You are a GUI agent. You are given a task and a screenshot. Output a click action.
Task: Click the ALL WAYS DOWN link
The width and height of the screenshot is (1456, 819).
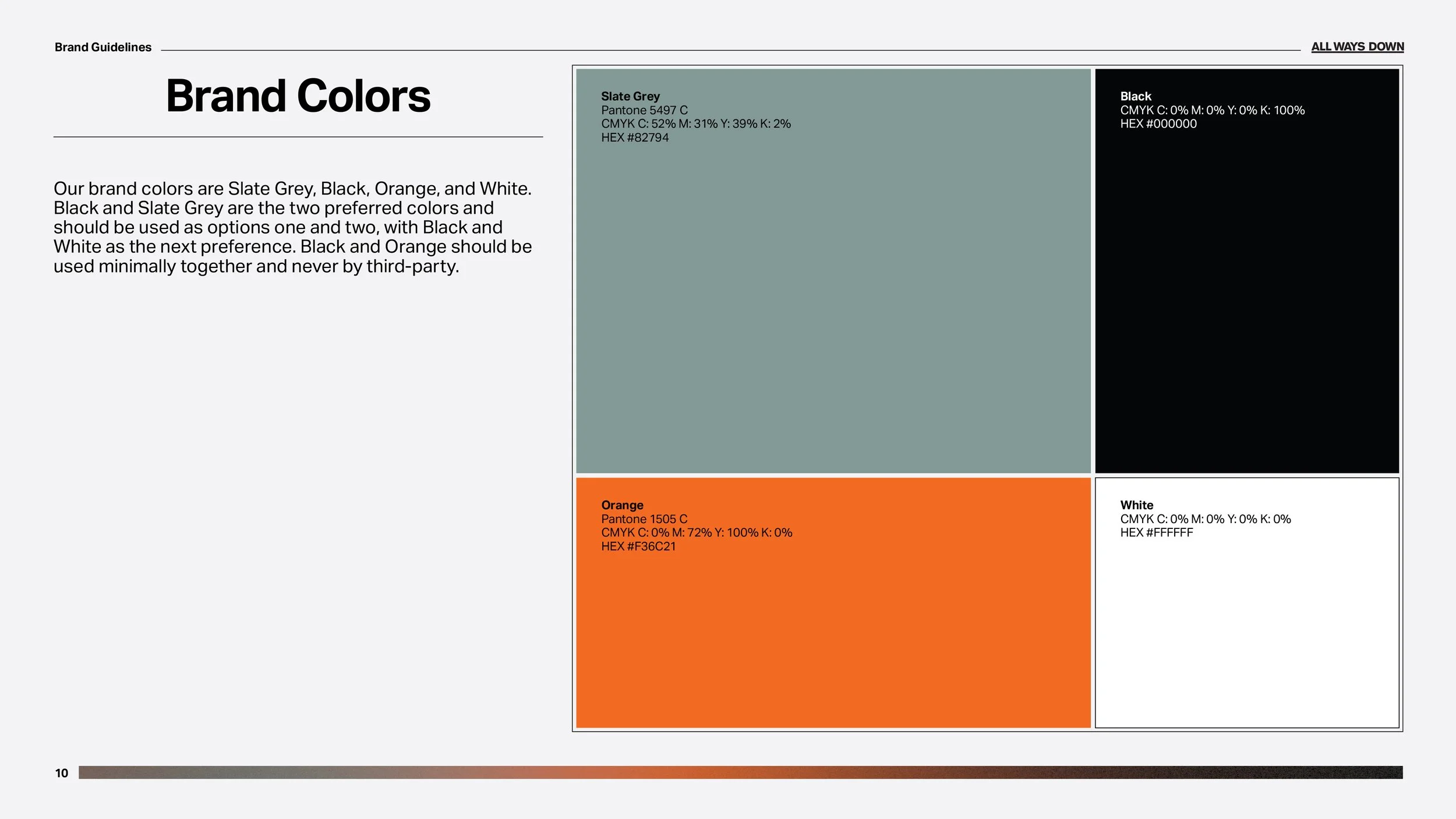point(1357,47)
